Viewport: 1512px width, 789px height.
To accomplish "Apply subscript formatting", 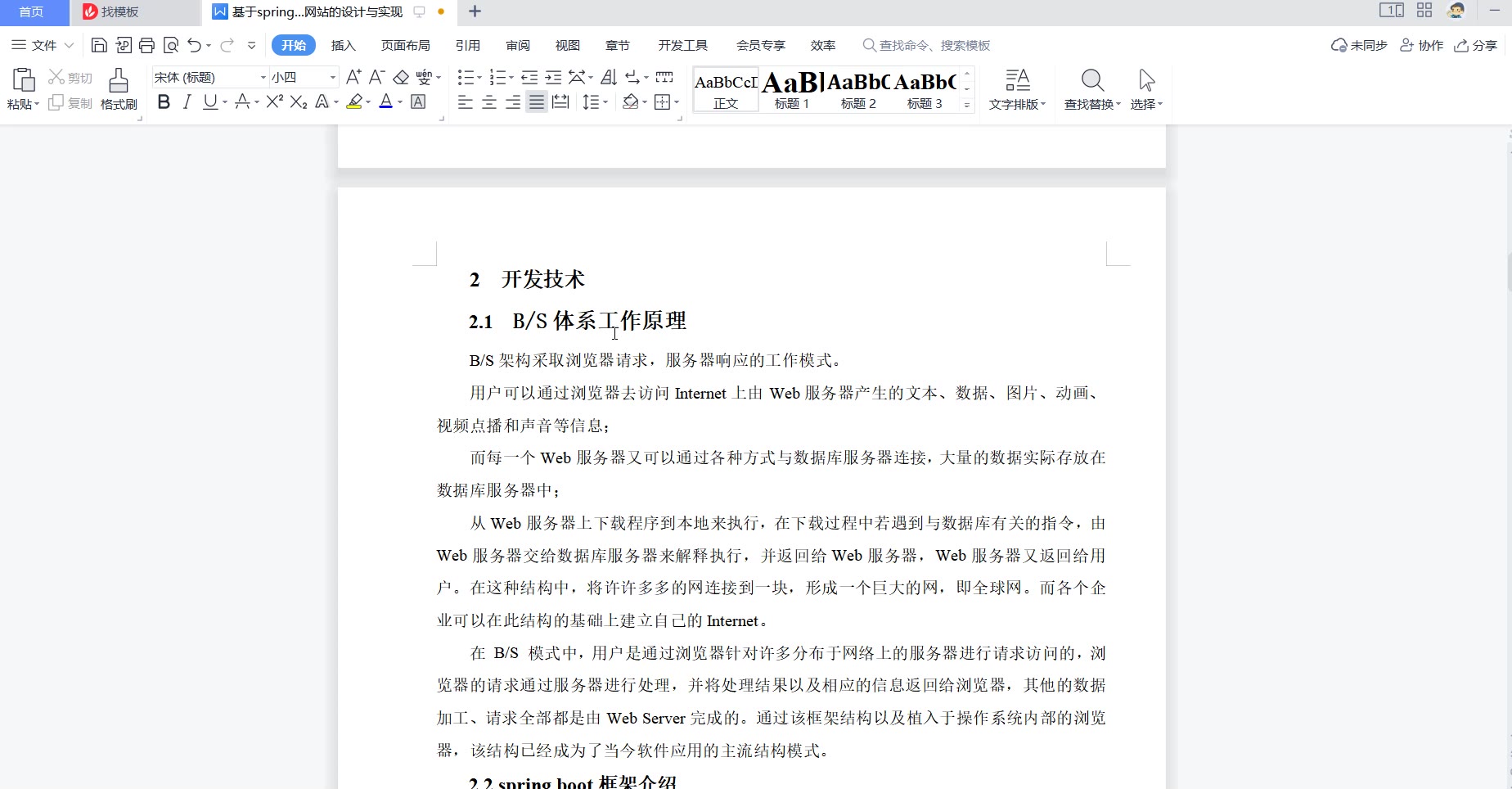I will point(299,101).
